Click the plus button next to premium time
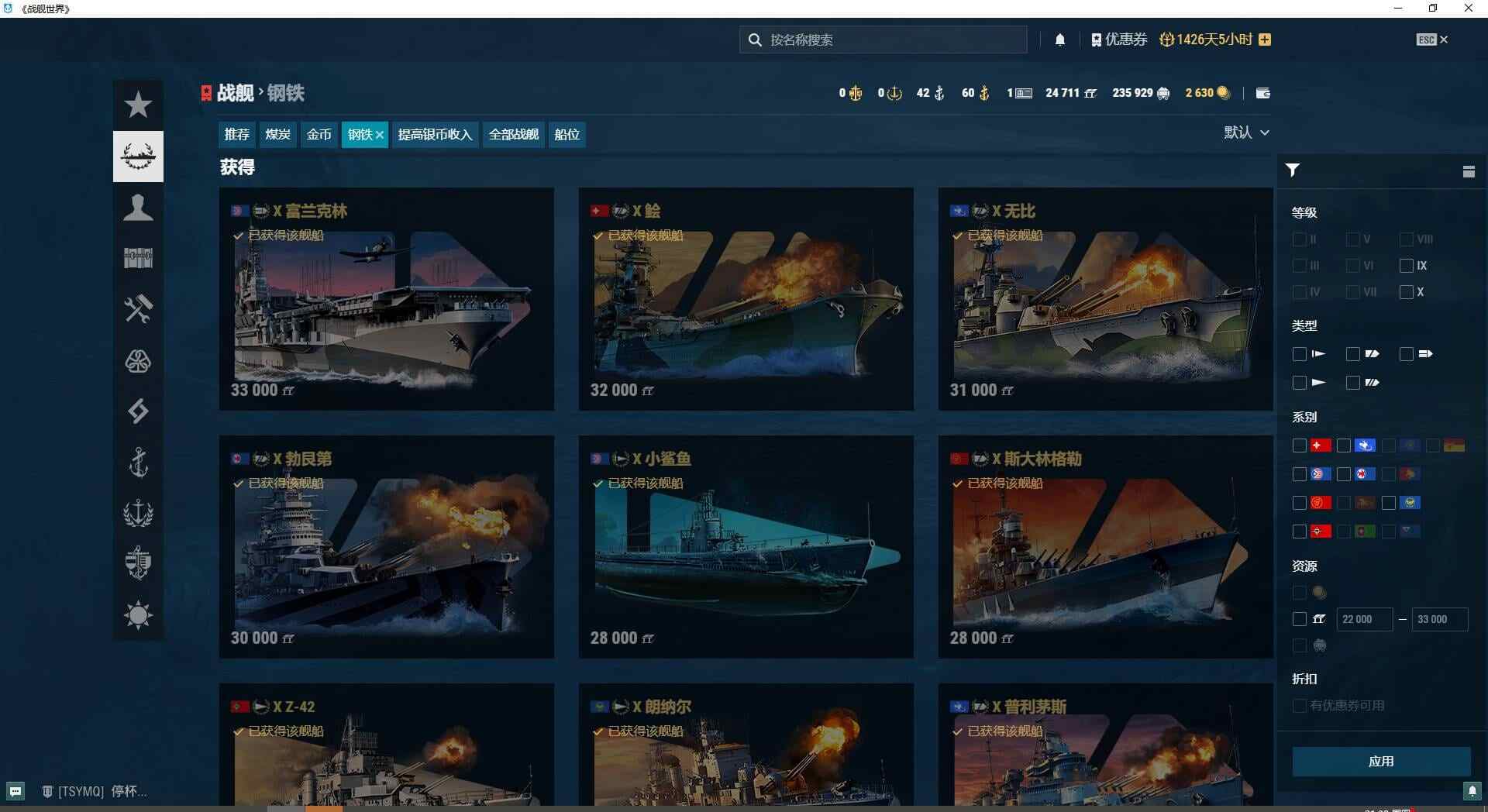Screen dimensions: 1488x812 [x=1265, y=39]
